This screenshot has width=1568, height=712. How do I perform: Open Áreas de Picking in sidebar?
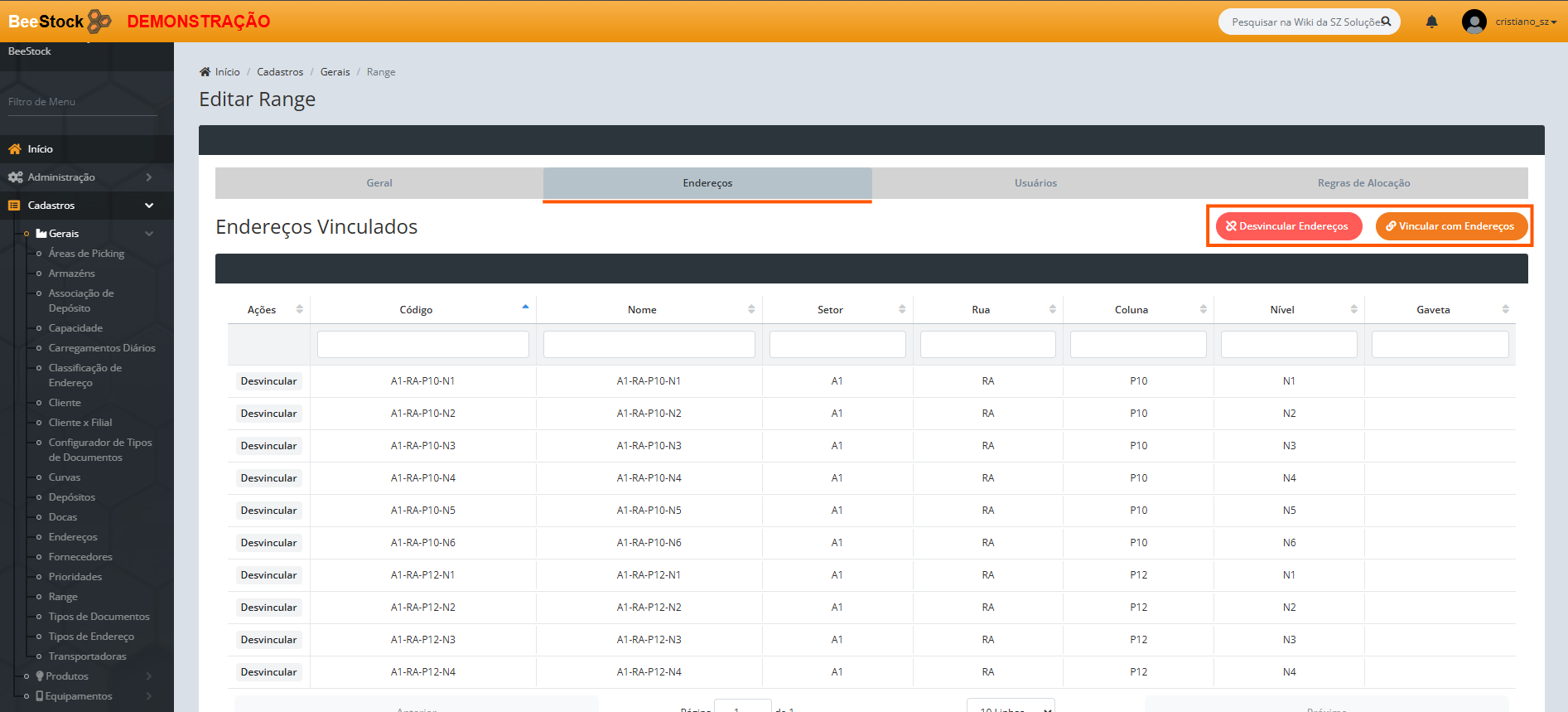coord(86,254)
